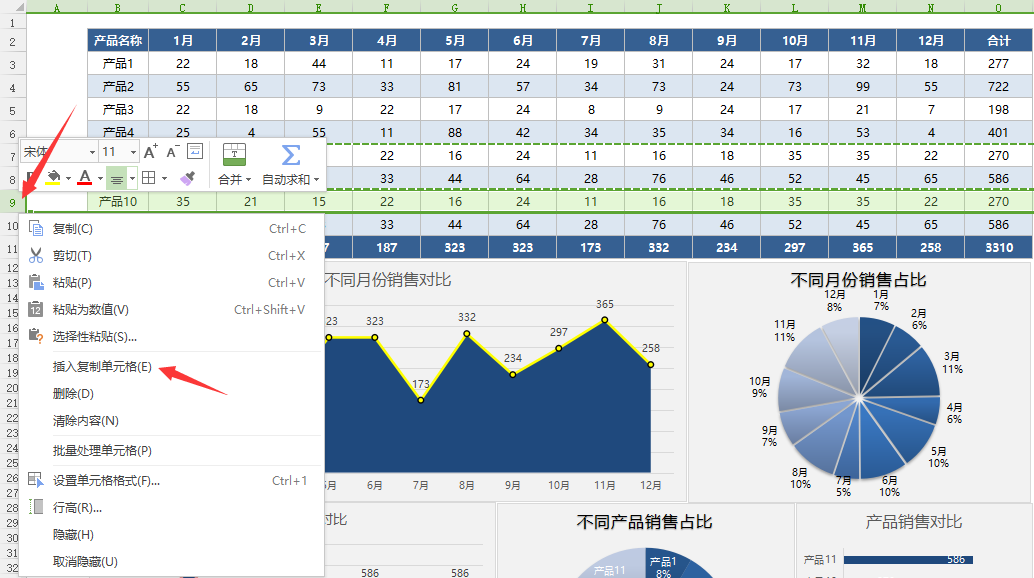The image size is (1034, 578).
Task: Click the center alignment icon
Action: pos(116,179)
